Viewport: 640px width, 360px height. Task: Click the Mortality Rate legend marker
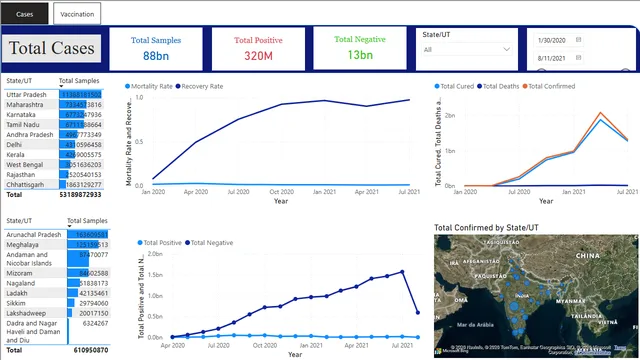pos(127,86)
